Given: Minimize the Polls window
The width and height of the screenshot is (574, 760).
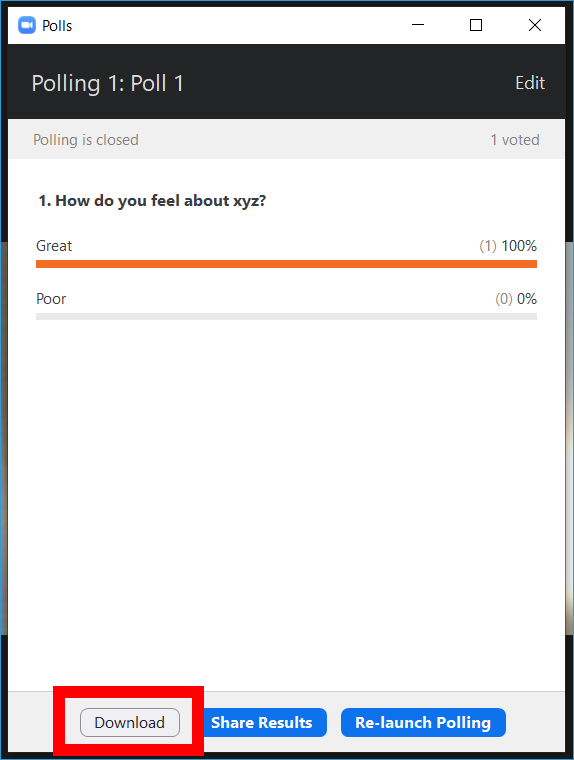Looking at the screenshot, I should (x=418, y=25).
